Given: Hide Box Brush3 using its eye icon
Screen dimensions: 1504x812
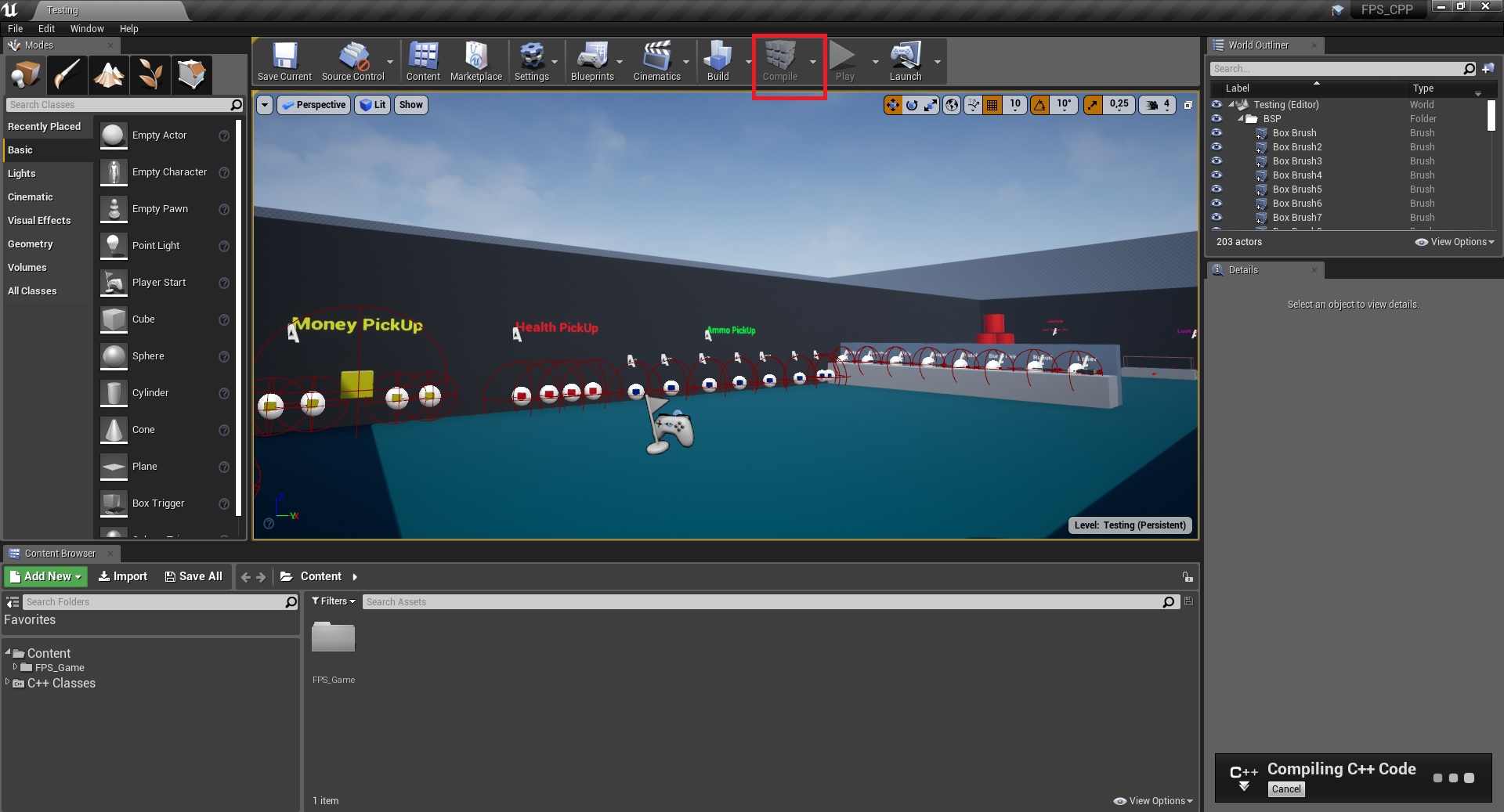Looking at the screenshot, I should coord(1217,161).
